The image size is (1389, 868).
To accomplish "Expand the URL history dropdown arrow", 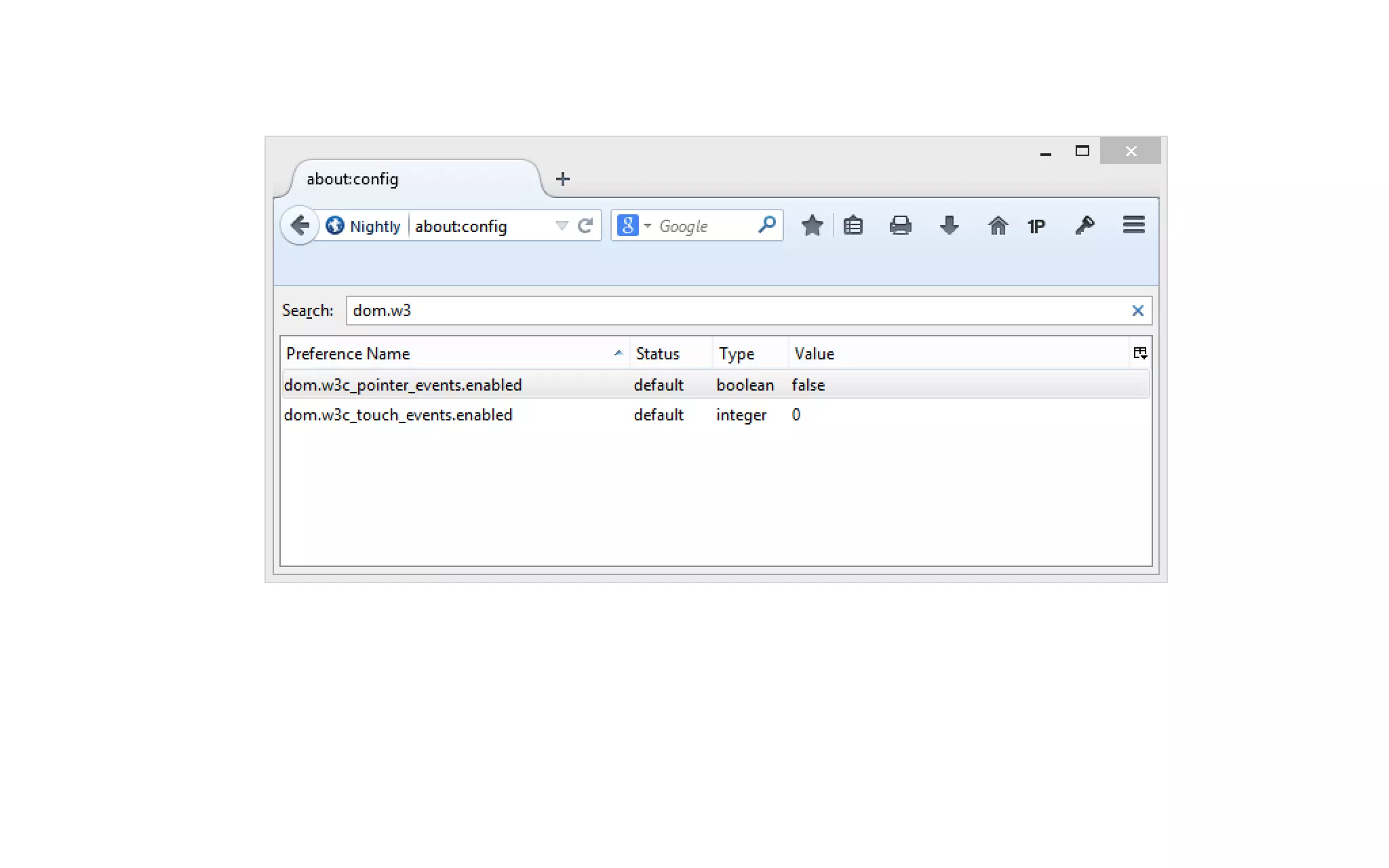I will point(561,226).
